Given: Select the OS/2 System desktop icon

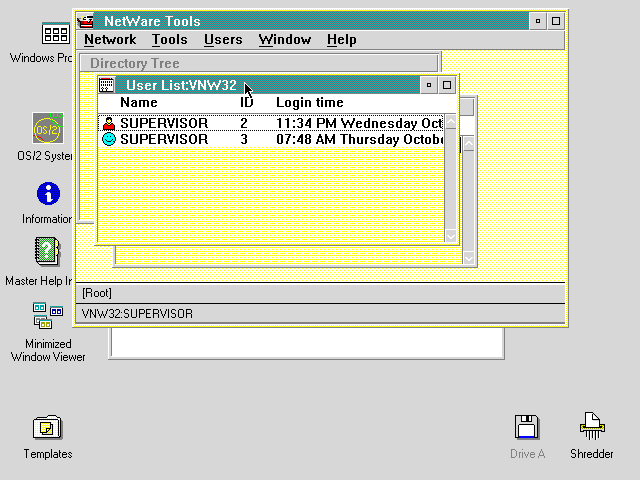Looking at the screenshot, I should 48,128.
